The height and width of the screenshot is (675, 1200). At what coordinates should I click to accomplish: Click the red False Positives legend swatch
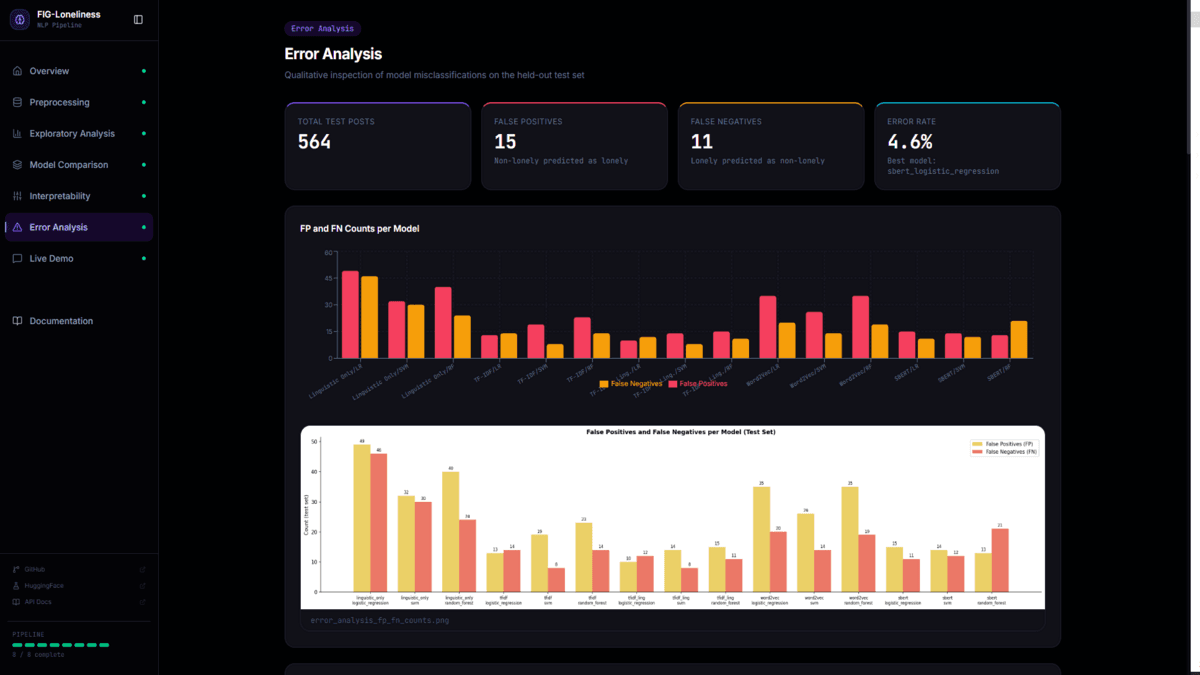pyautogui.click(x=673, y=384)
